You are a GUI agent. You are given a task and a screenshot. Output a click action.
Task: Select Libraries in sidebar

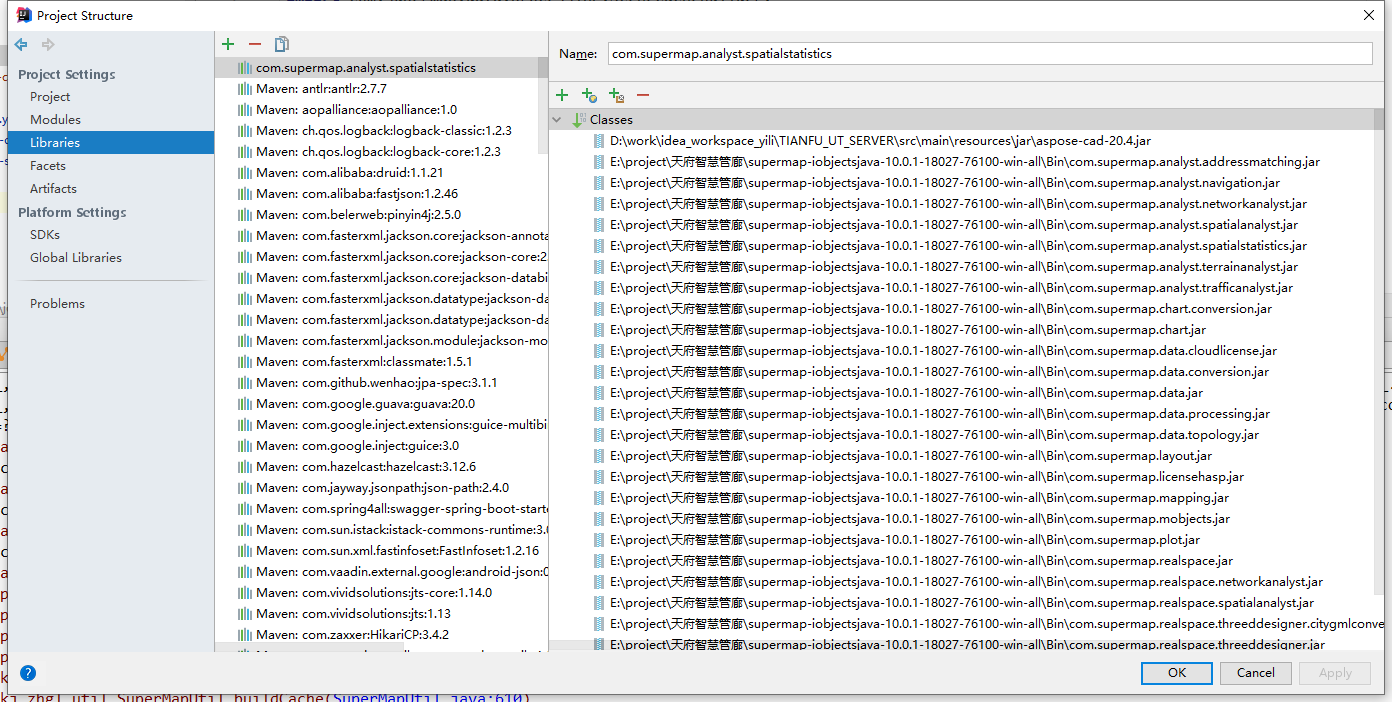111,143
